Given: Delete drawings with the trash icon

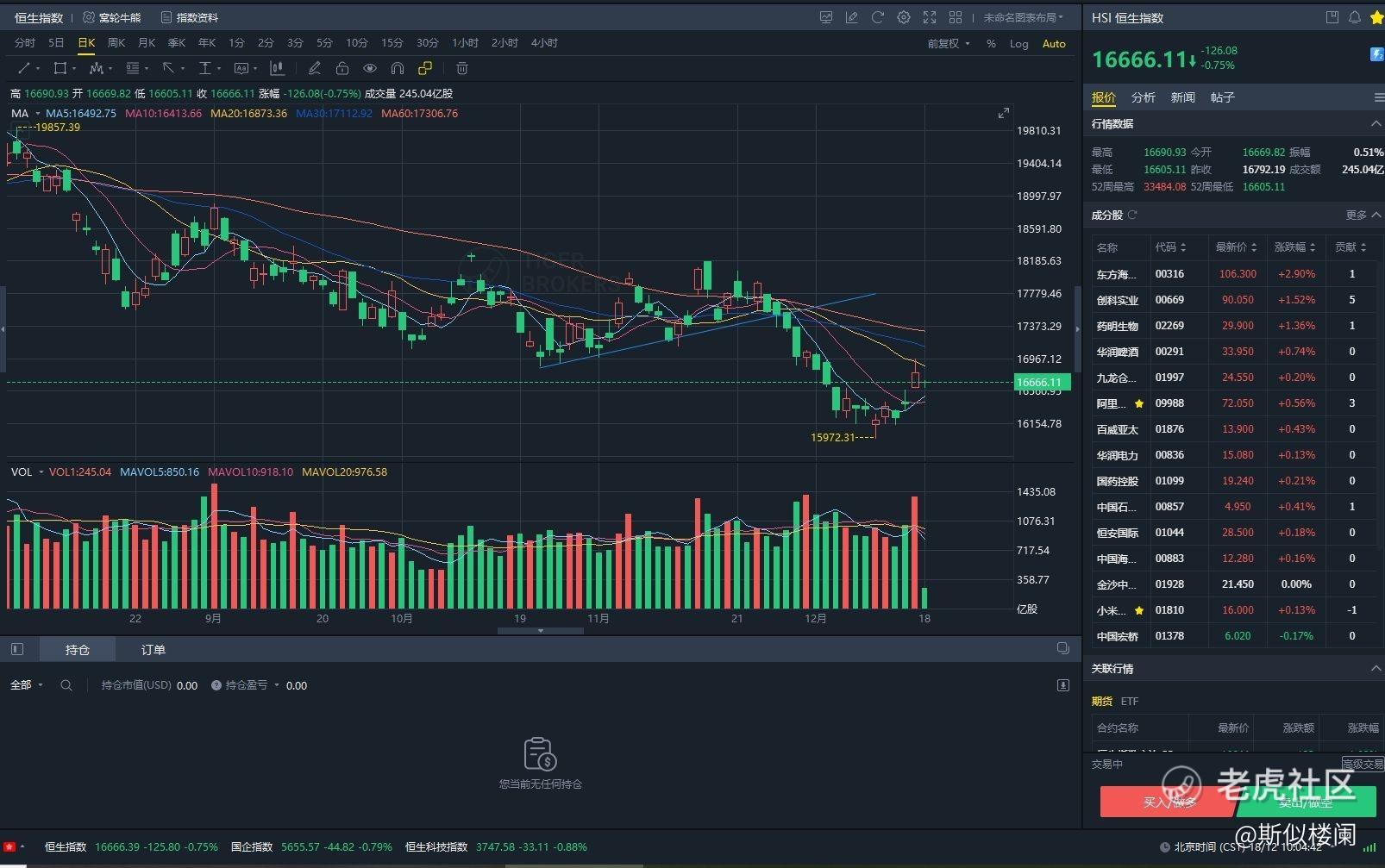Looking at the screenshot, I should [462, 68].
